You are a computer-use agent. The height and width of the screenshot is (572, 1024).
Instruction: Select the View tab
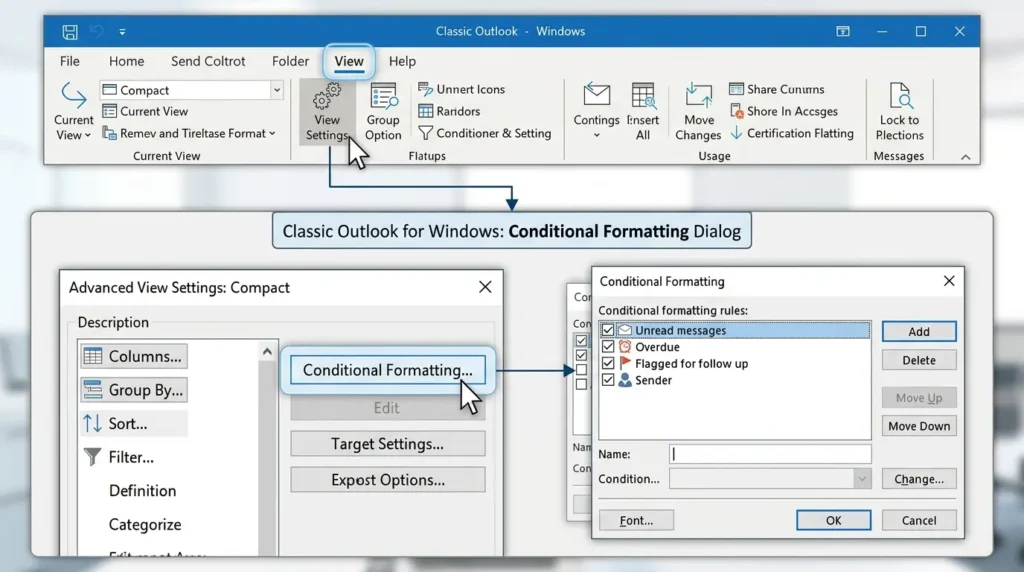pyautogui.click(x=349, y=61)
